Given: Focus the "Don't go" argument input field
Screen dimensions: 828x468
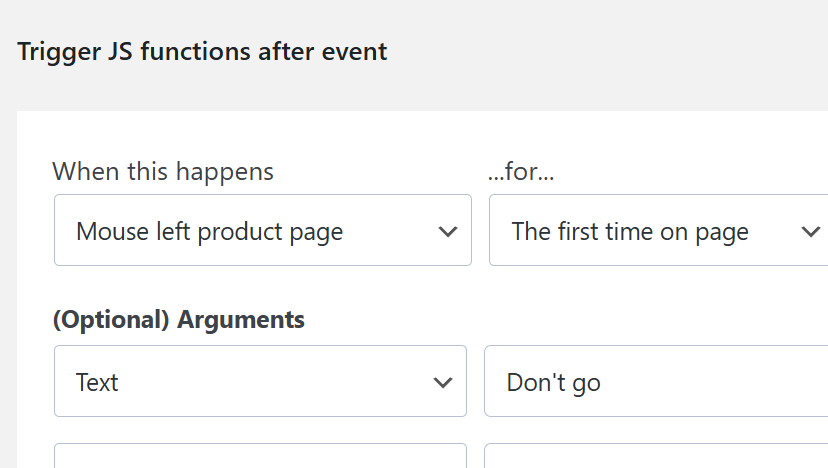Looking at the screenshot, I should click(x=655, y=381).
